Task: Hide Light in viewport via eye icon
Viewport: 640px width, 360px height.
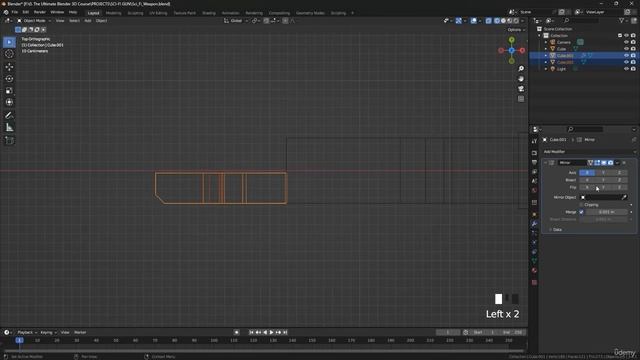Action: pyautogui.click(x=626, y=69)
